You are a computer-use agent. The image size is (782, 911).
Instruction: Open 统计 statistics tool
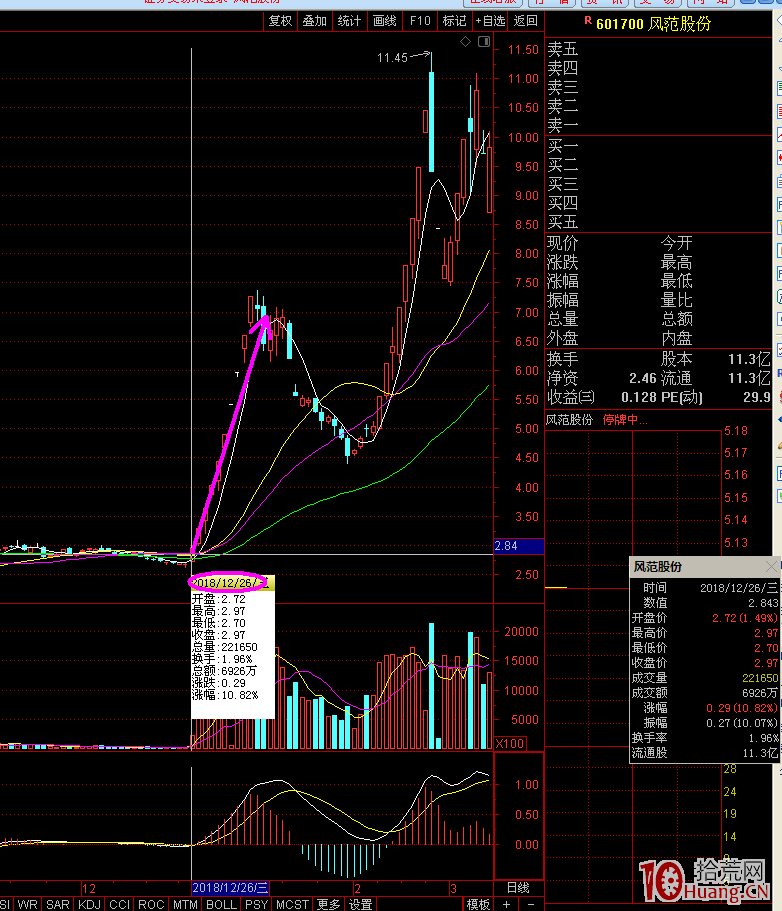click(x=349, y=21)
